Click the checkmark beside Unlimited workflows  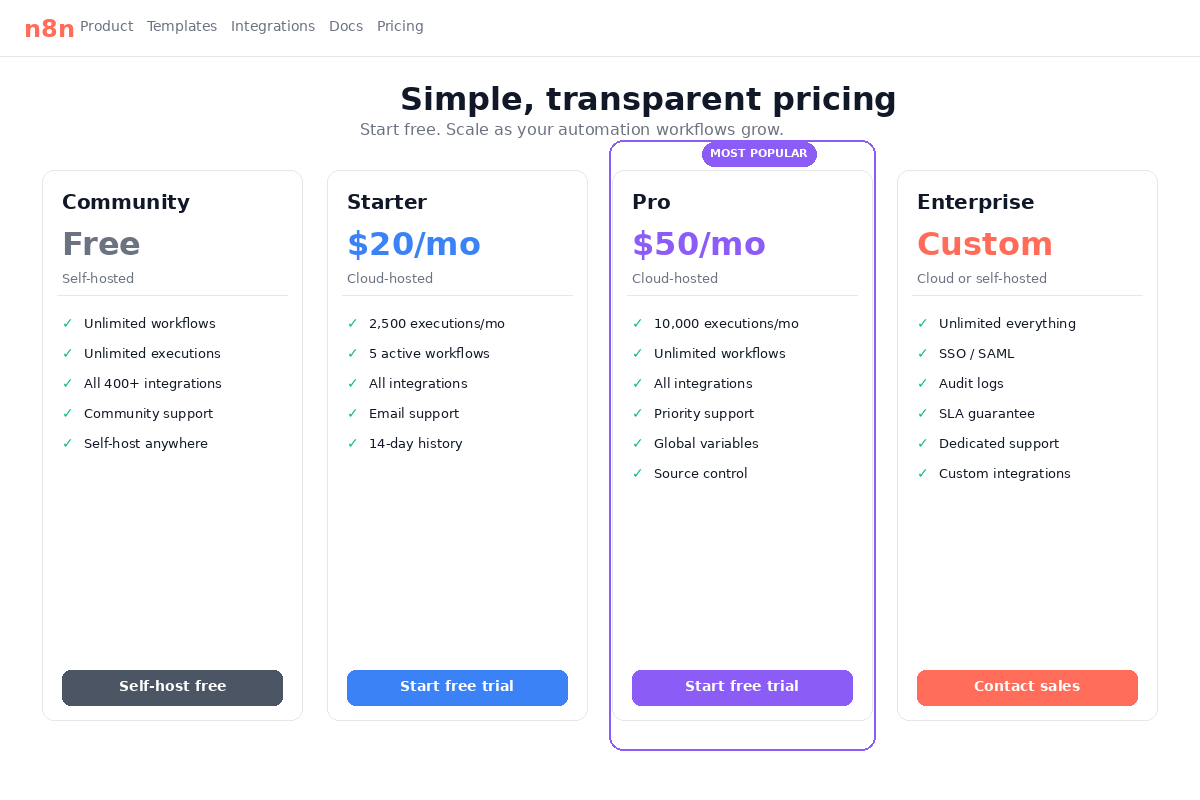click(67, 323)
